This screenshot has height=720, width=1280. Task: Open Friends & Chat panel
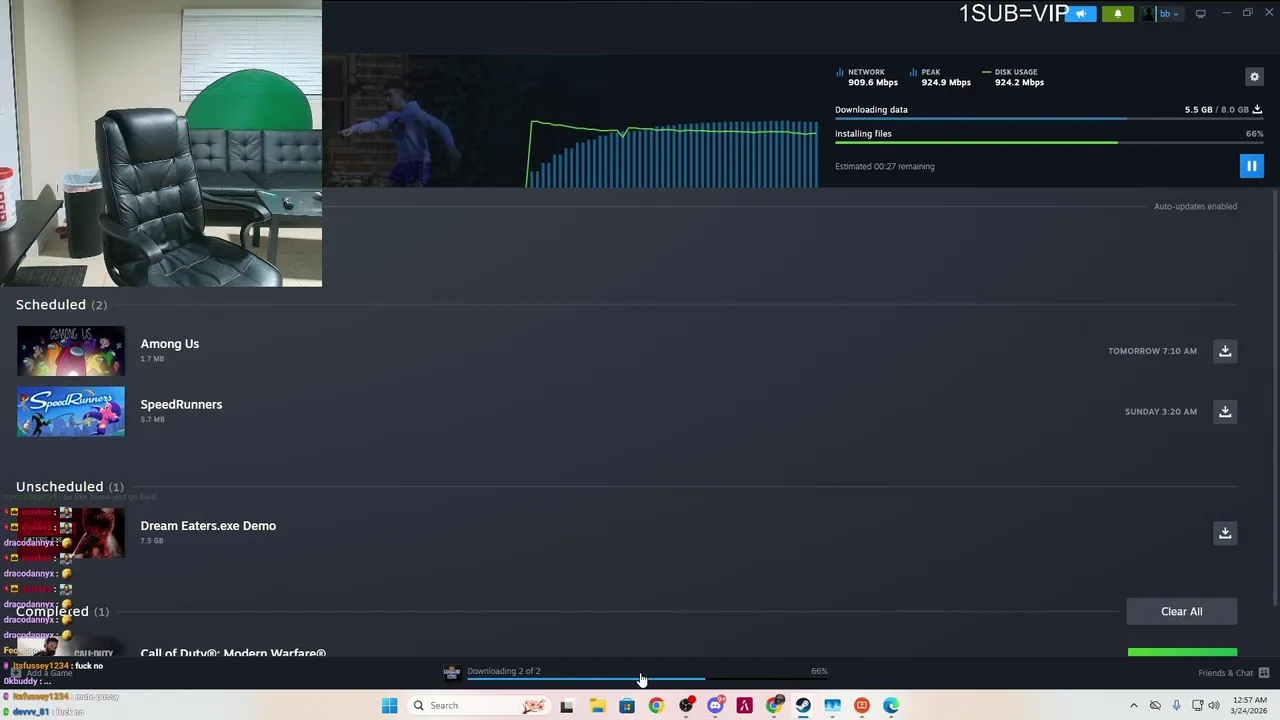click(x=1233, y=673)
